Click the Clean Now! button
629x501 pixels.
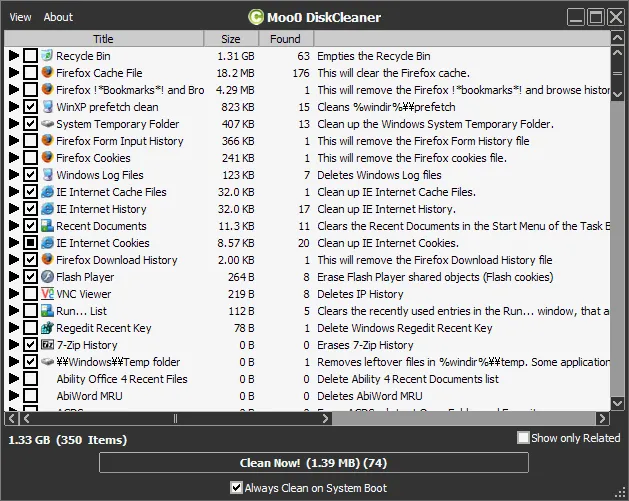(x=314, y=463)
